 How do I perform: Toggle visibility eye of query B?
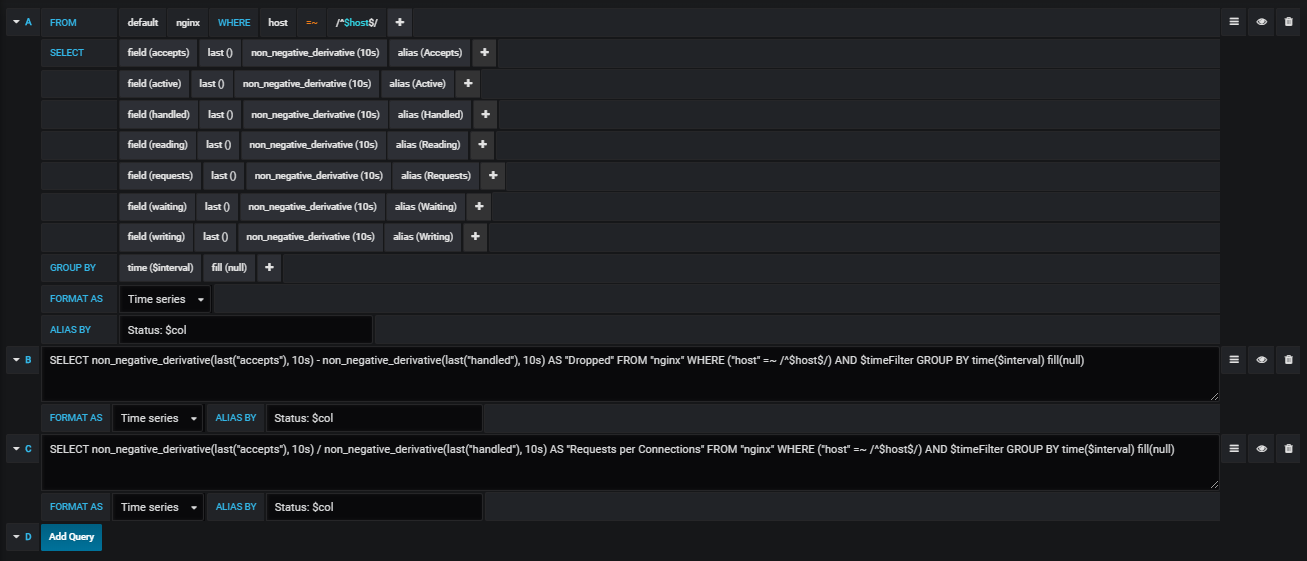[x=1261, y=360]
